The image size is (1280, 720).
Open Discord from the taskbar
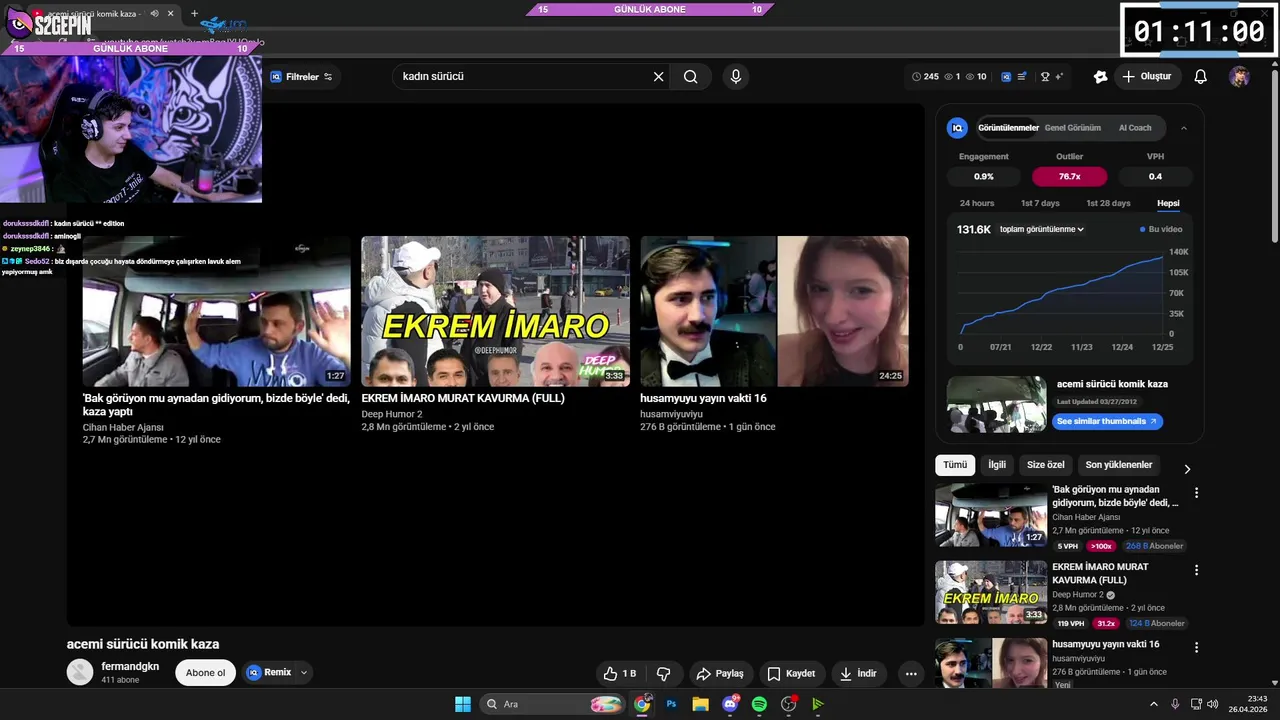[x=730, y=704]
